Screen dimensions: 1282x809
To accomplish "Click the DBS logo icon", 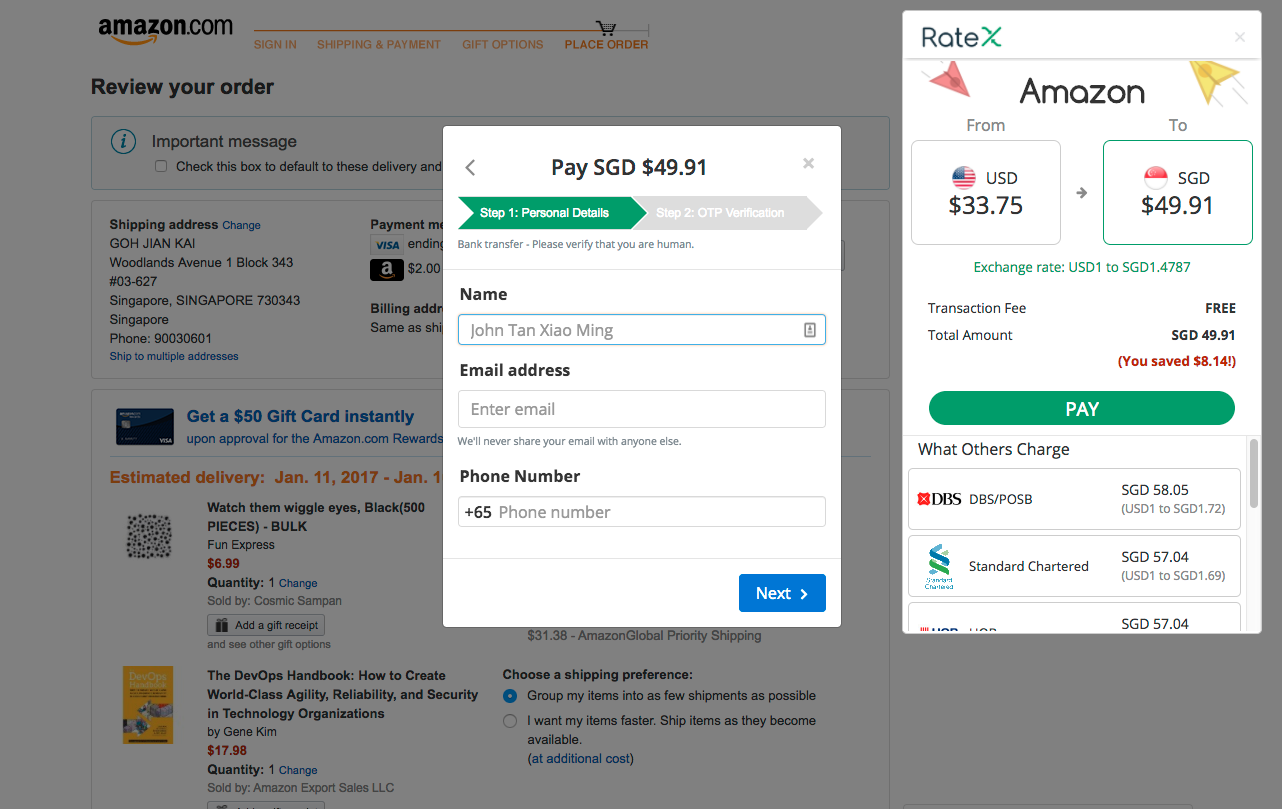I will tap(939, 499).
